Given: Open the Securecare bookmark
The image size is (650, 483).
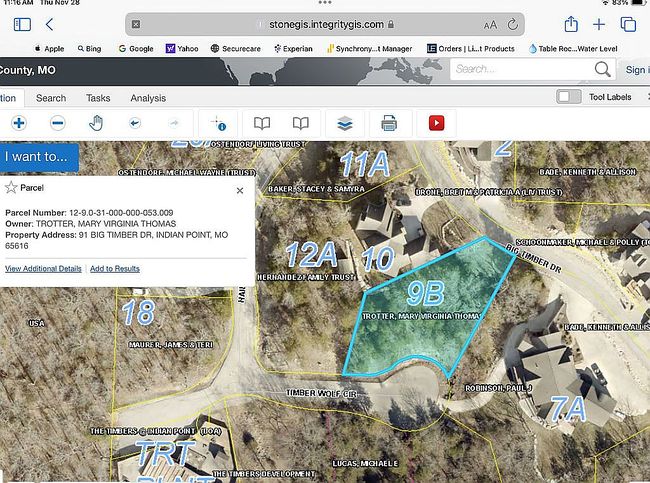Looking at the screenshot, I should pos(236,49).
